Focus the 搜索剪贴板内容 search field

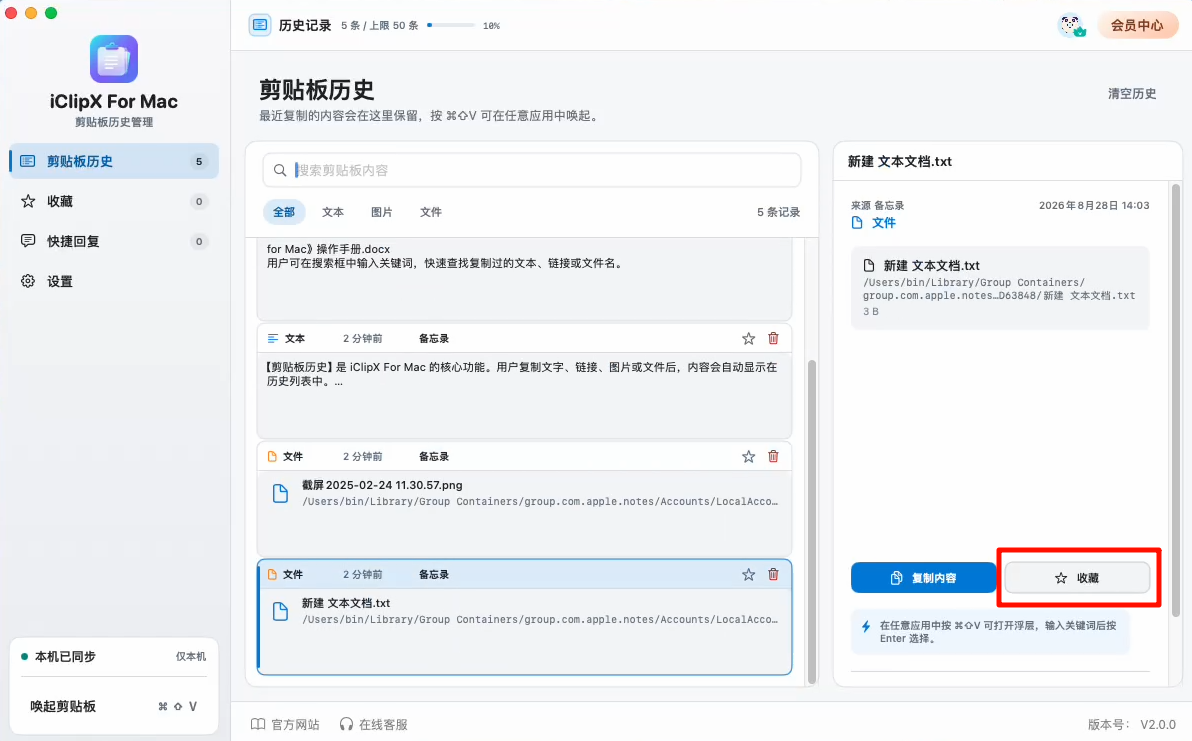click(532, 170)
